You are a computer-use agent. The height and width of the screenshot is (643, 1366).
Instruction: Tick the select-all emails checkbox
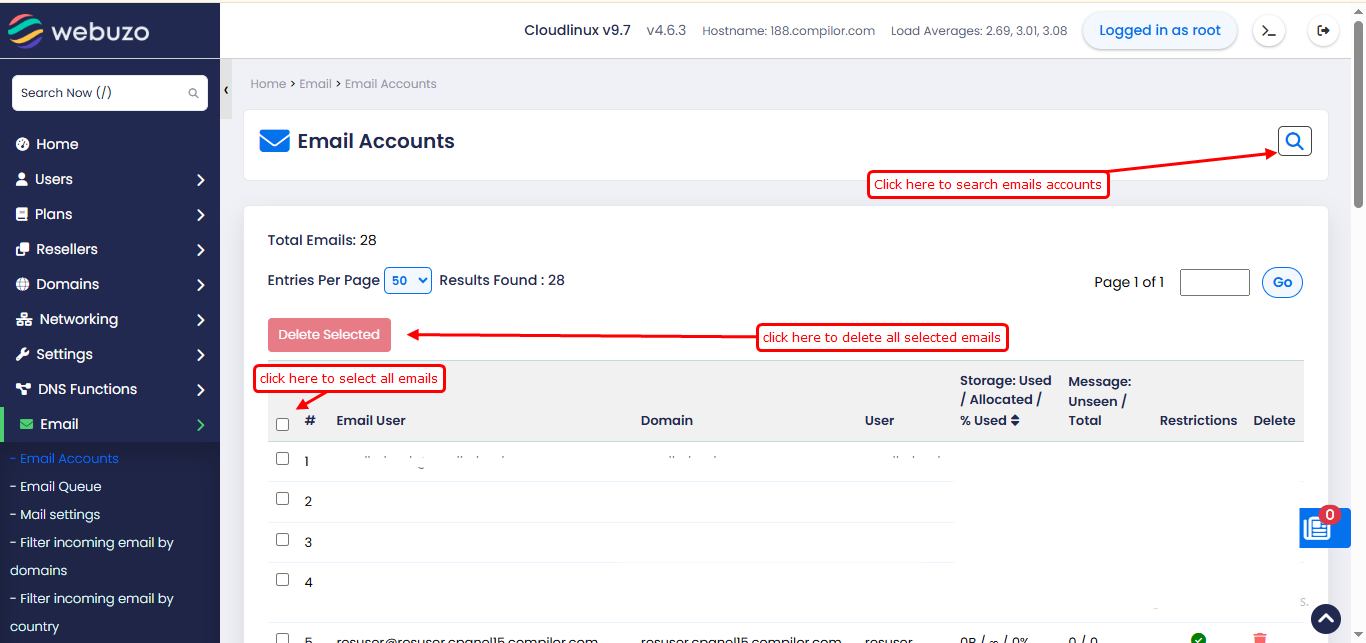(x=282, y=424)
